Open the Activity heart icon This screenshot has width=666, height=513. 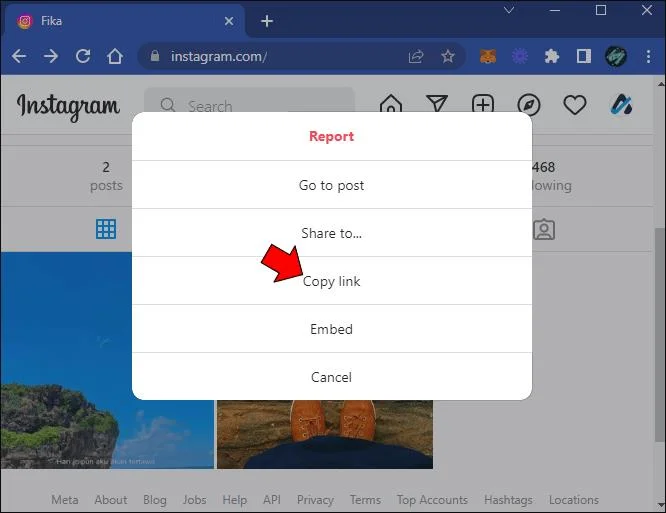(x=575, y=105)
